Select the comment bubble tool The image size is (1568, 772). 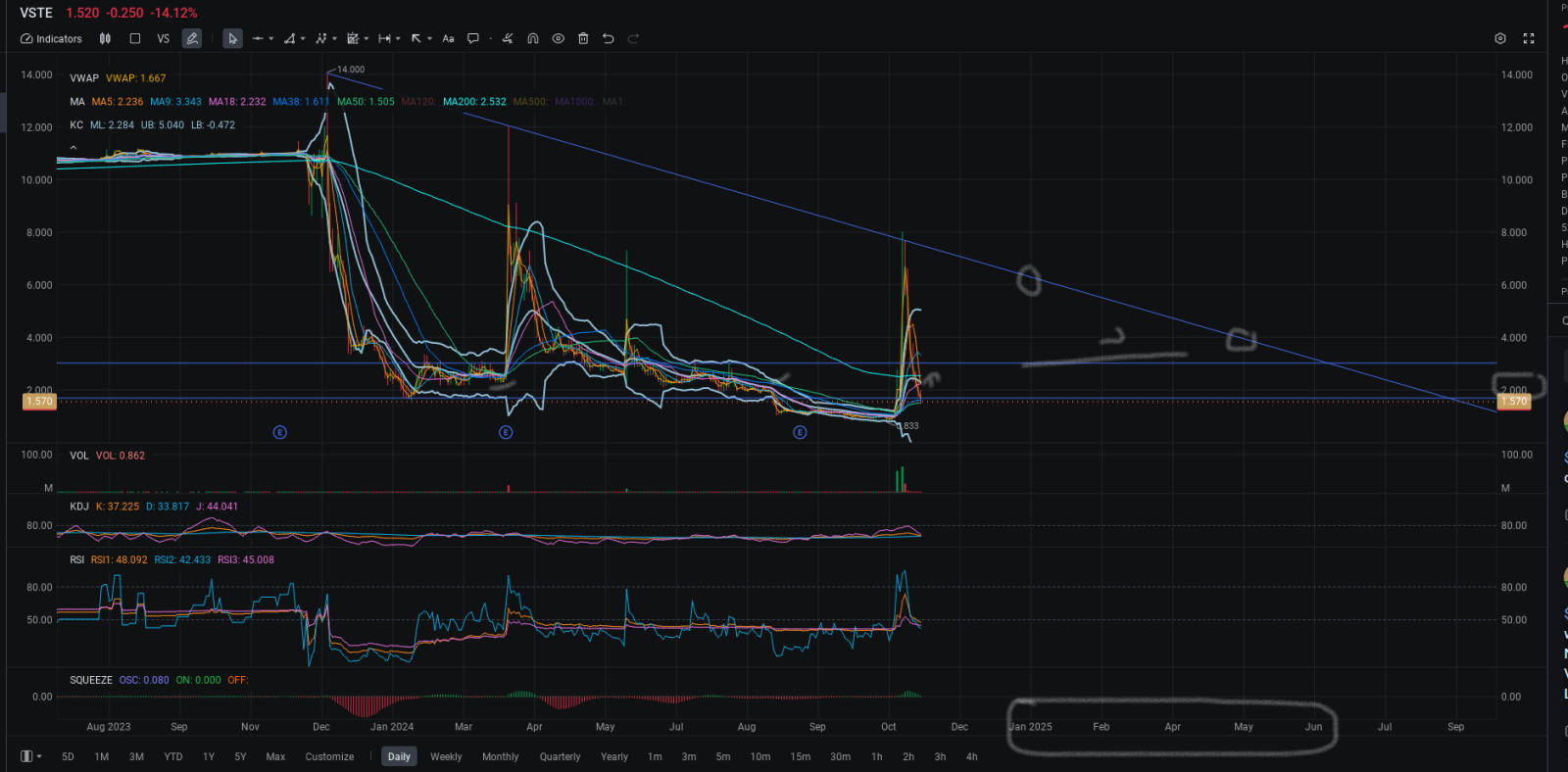(473, 39)
